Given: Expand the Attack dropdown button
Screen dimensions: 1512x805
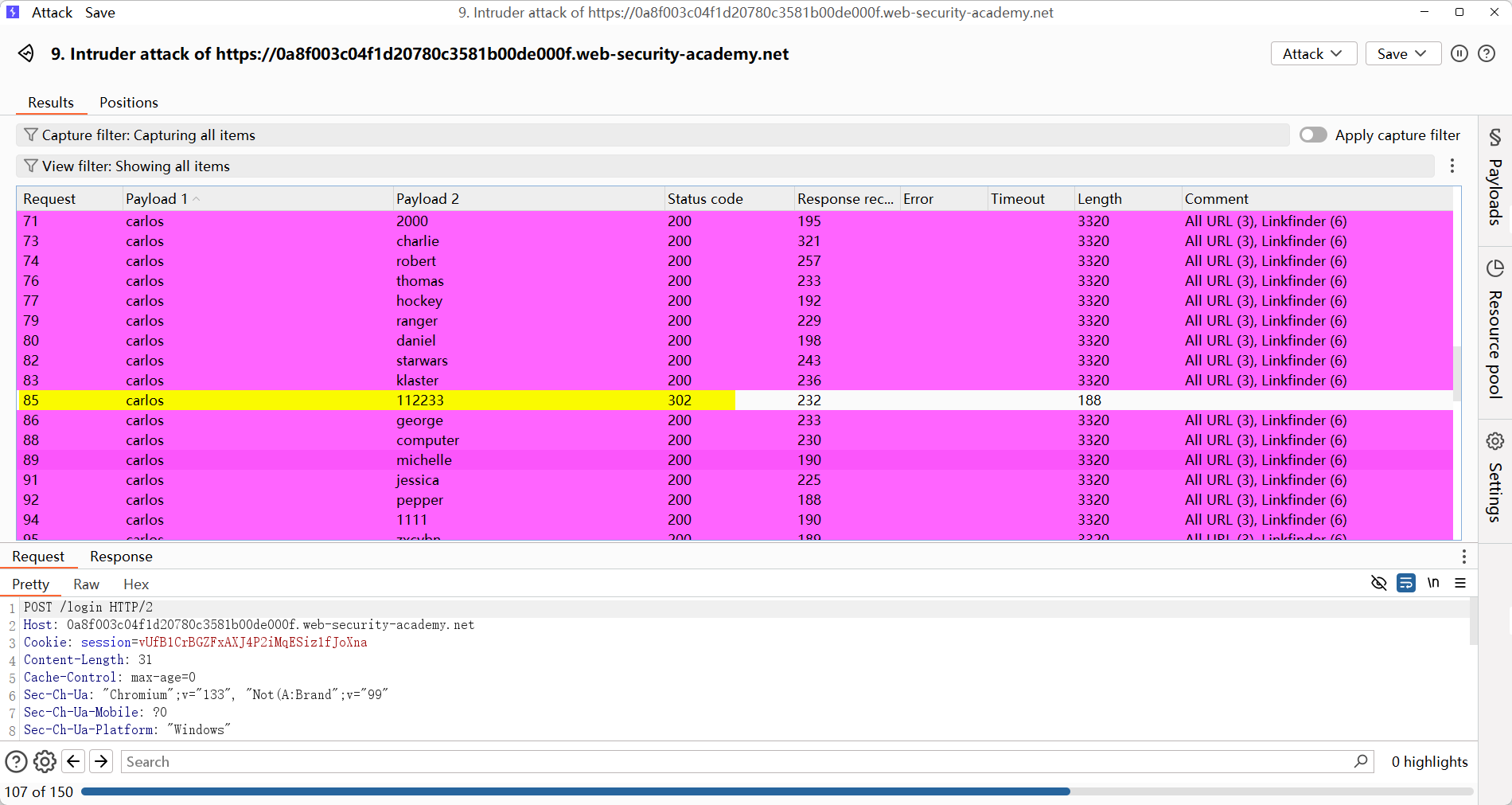Looking at the screenshot, I should tap(1313, 53).
